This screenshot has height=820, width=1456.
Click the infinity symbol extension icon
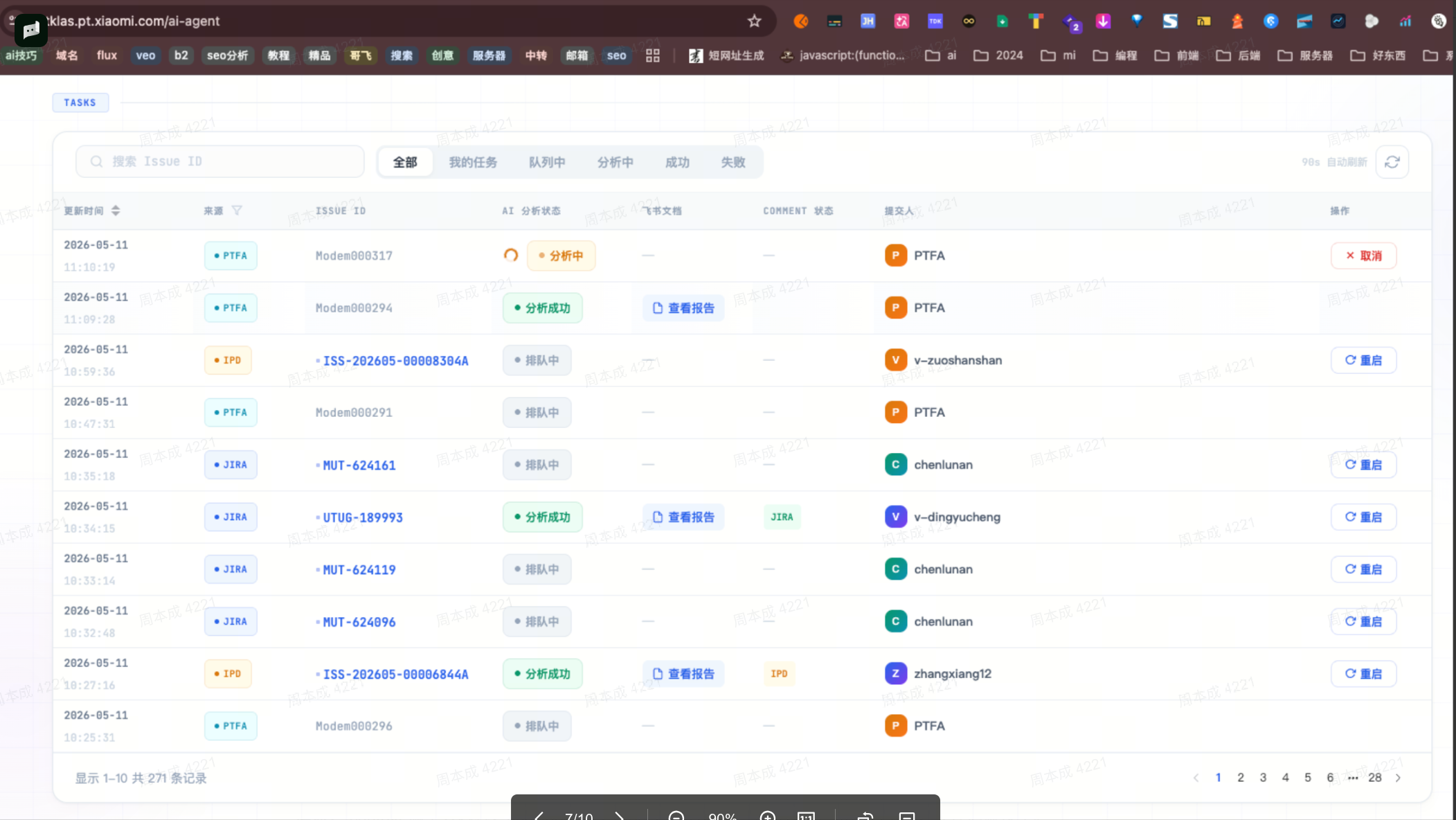click(969, 21)
